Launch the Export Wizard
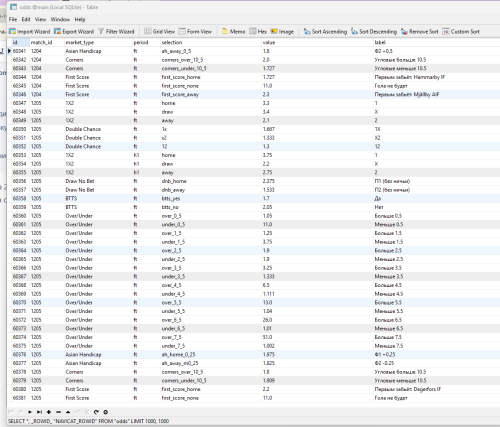Screen dimensions: 500x427 (x=74, y=32)
